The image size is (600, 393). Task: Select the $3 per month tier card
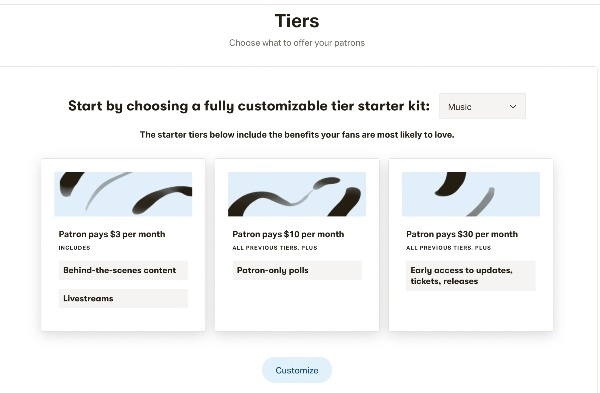coord(123,245)
